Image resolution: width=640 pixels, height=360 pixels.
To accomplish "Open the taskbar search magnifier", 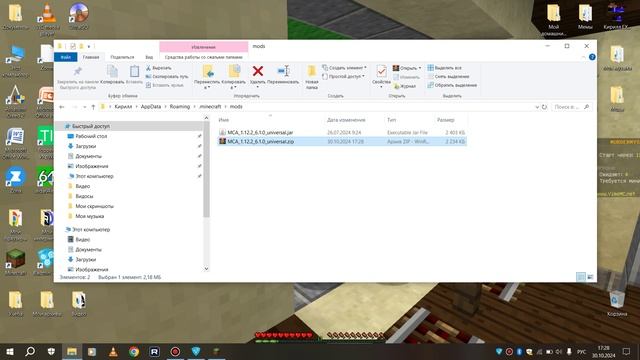I will coord(30,351).
